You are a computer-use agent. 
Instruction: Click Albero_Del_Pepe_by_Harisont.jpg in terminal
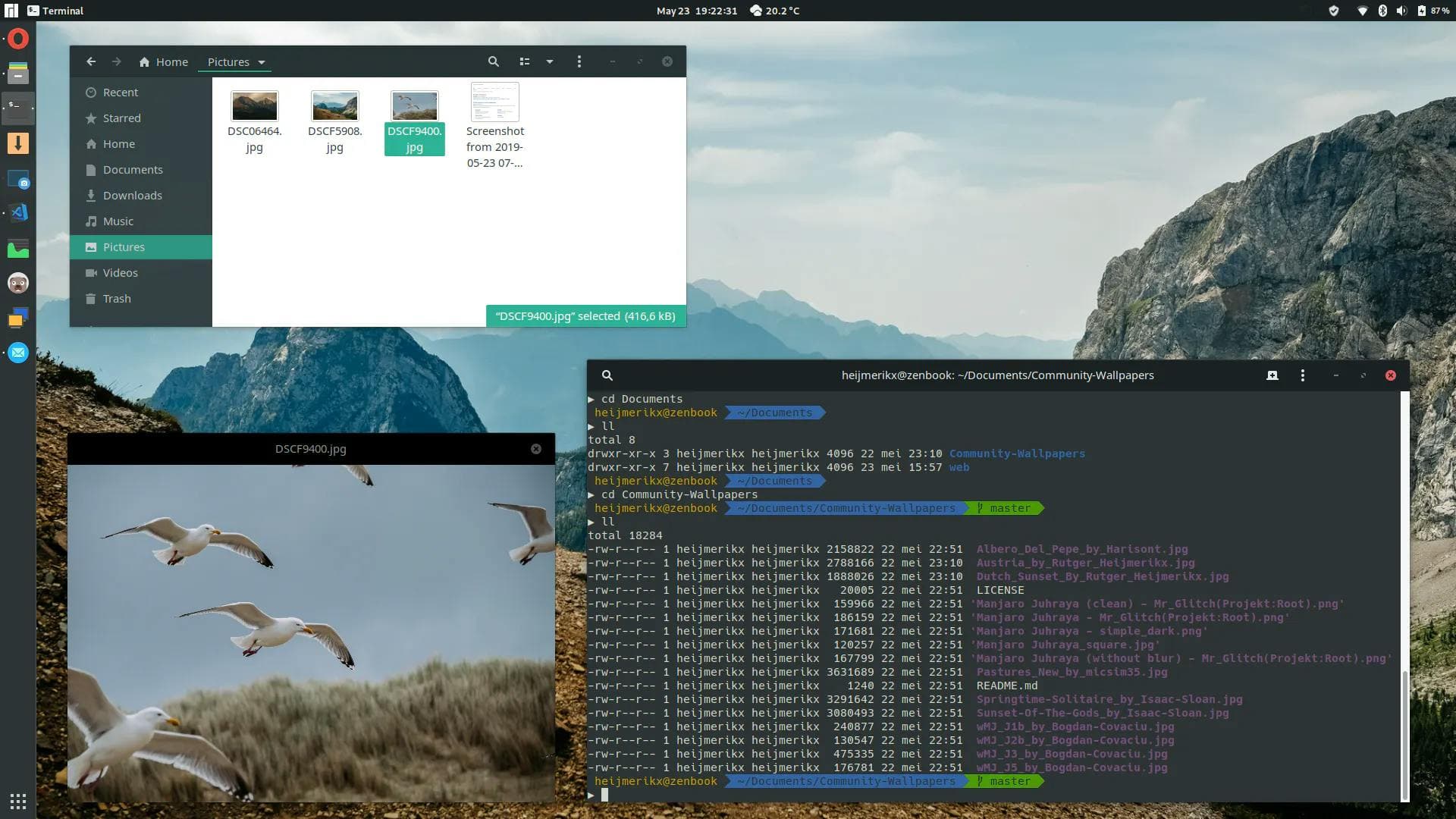[1082, 549]
